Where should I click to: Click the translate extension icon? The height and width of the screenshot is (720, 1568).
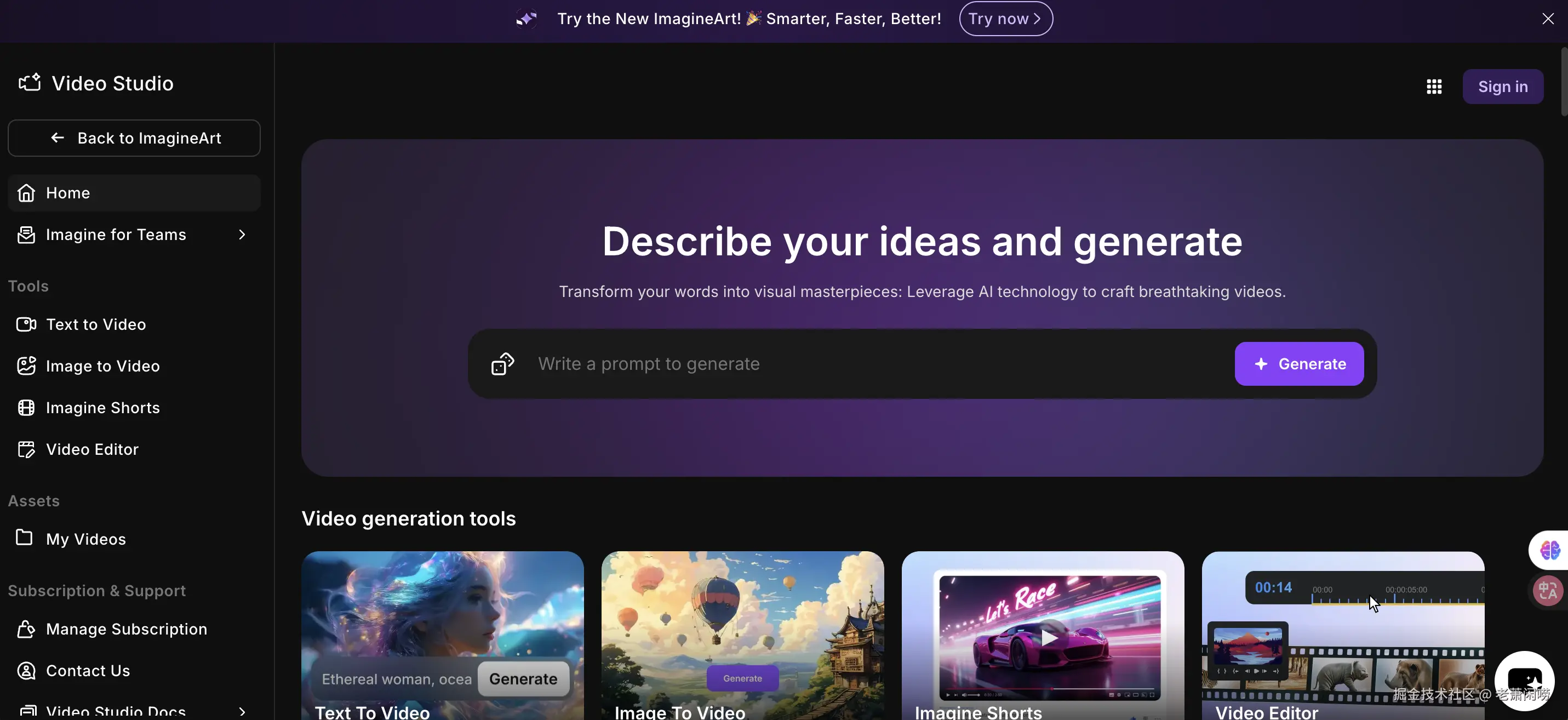[1548, 590]
